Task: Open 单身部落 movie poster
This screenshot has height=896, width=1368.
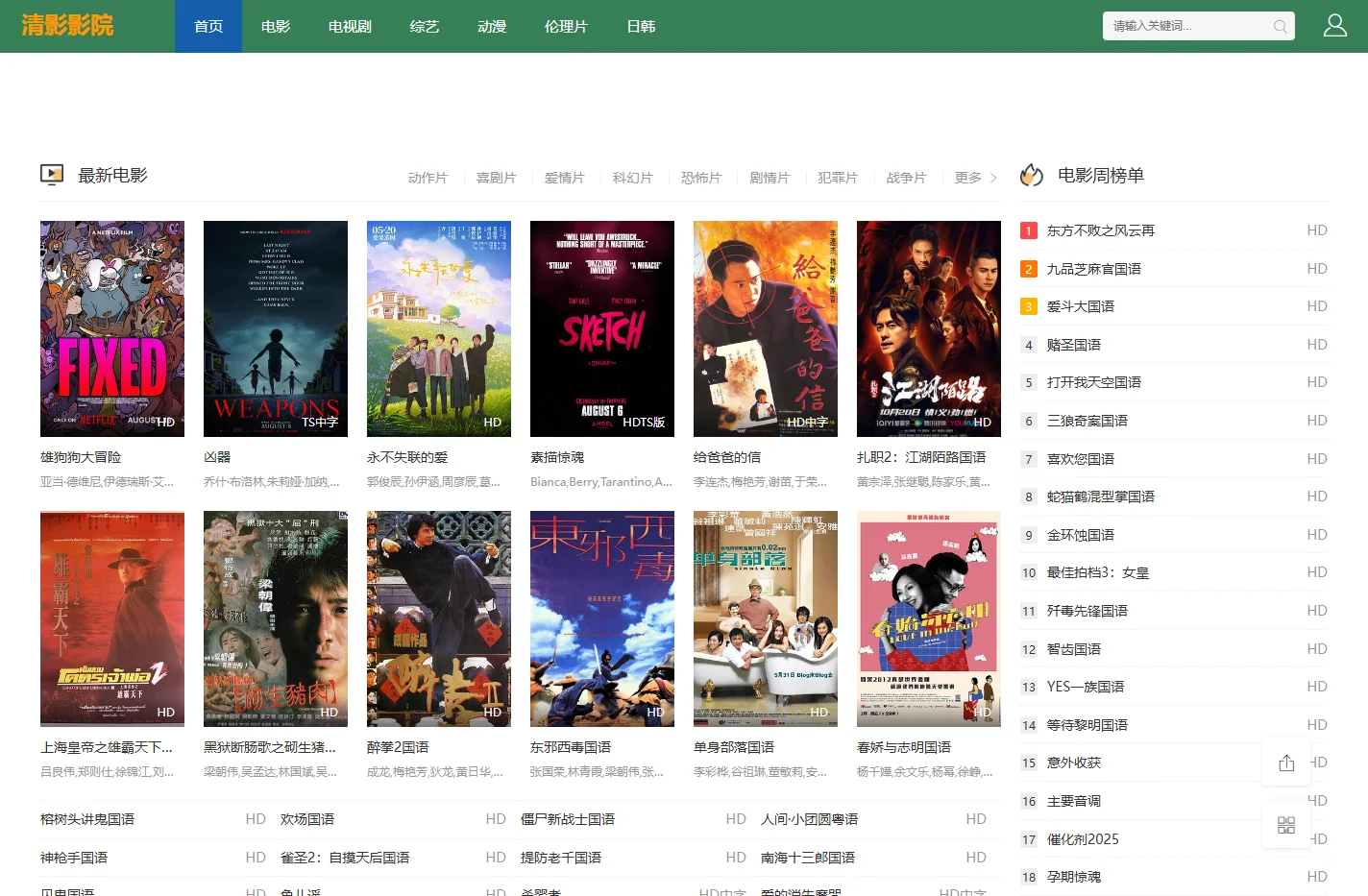Action: pyautogui.click(x=766, y=618)
